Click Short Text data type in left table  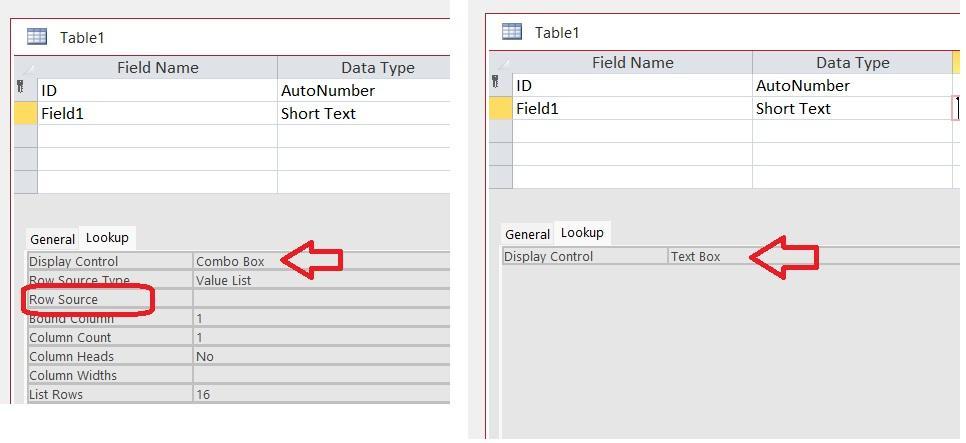318,113
